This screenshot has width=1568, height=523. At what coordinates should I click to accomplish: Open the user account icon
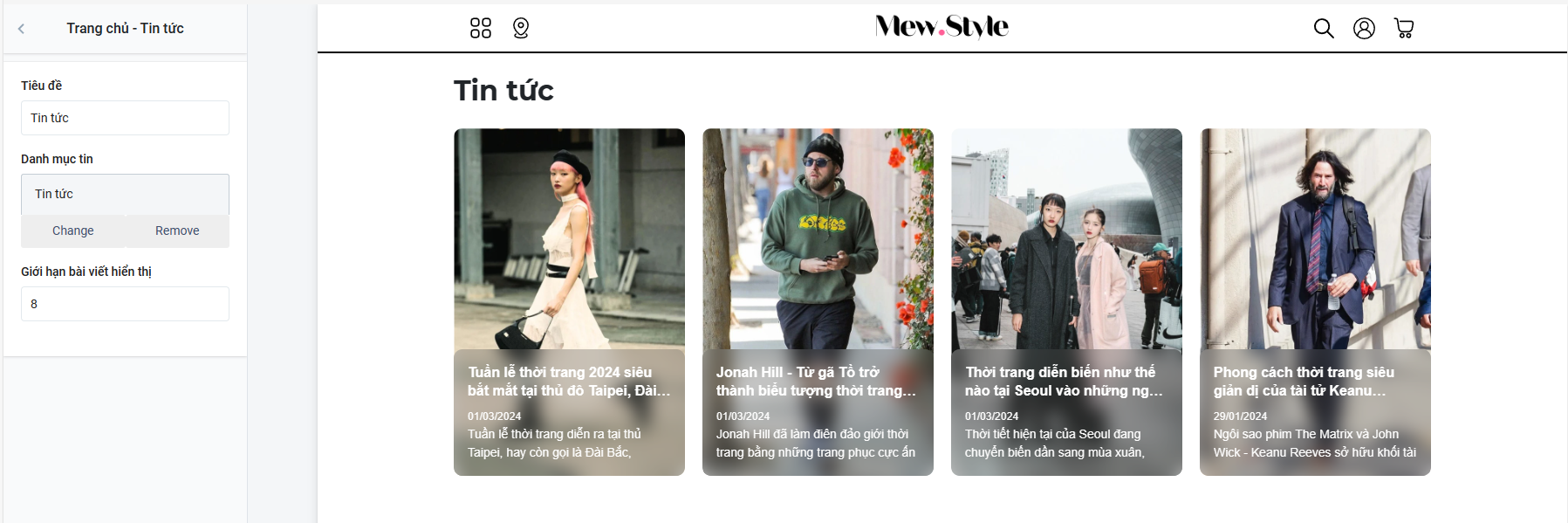pos(1364,28)
